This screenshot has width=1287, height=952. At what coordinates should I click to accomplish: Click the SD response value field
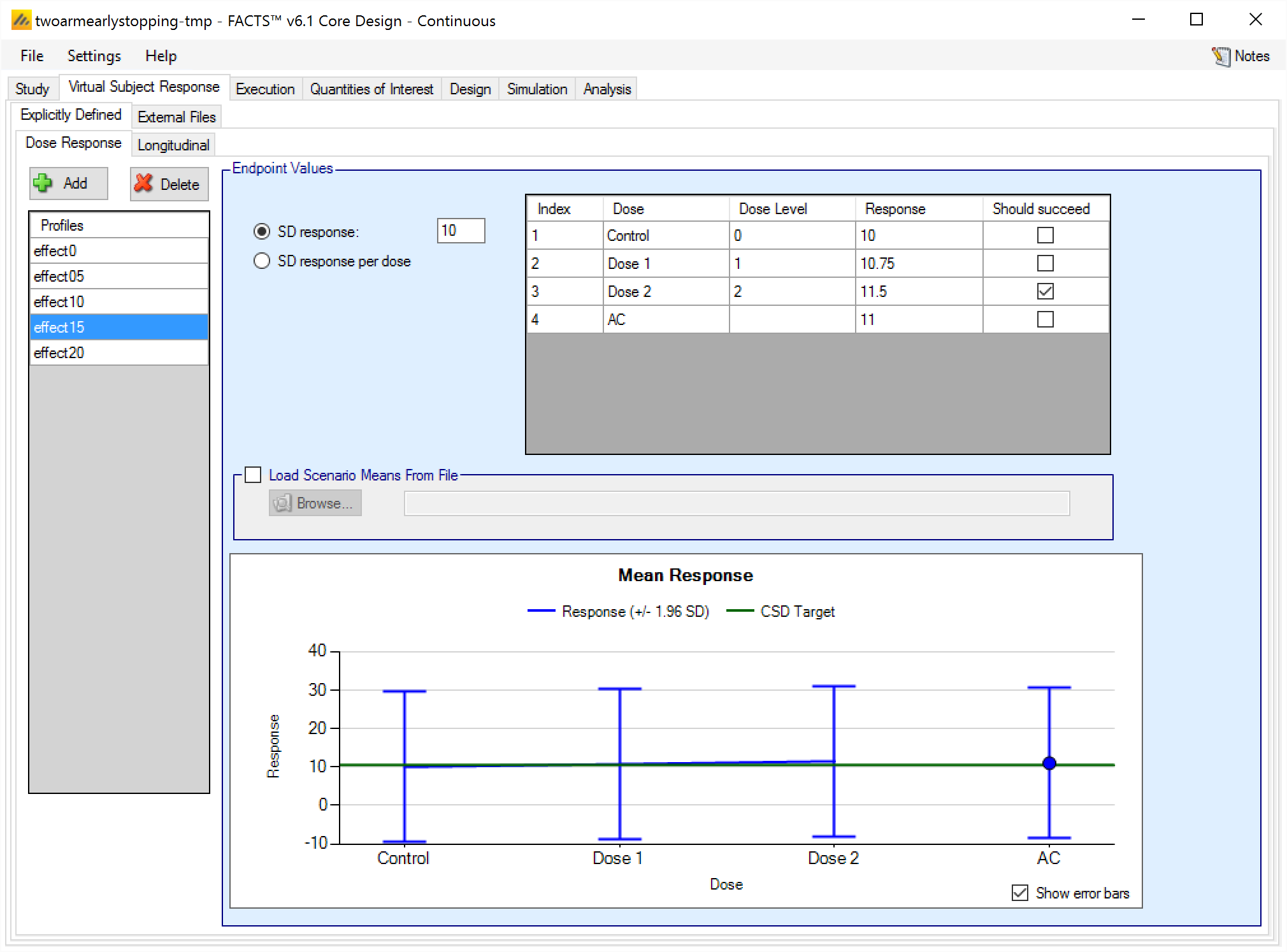460,231
